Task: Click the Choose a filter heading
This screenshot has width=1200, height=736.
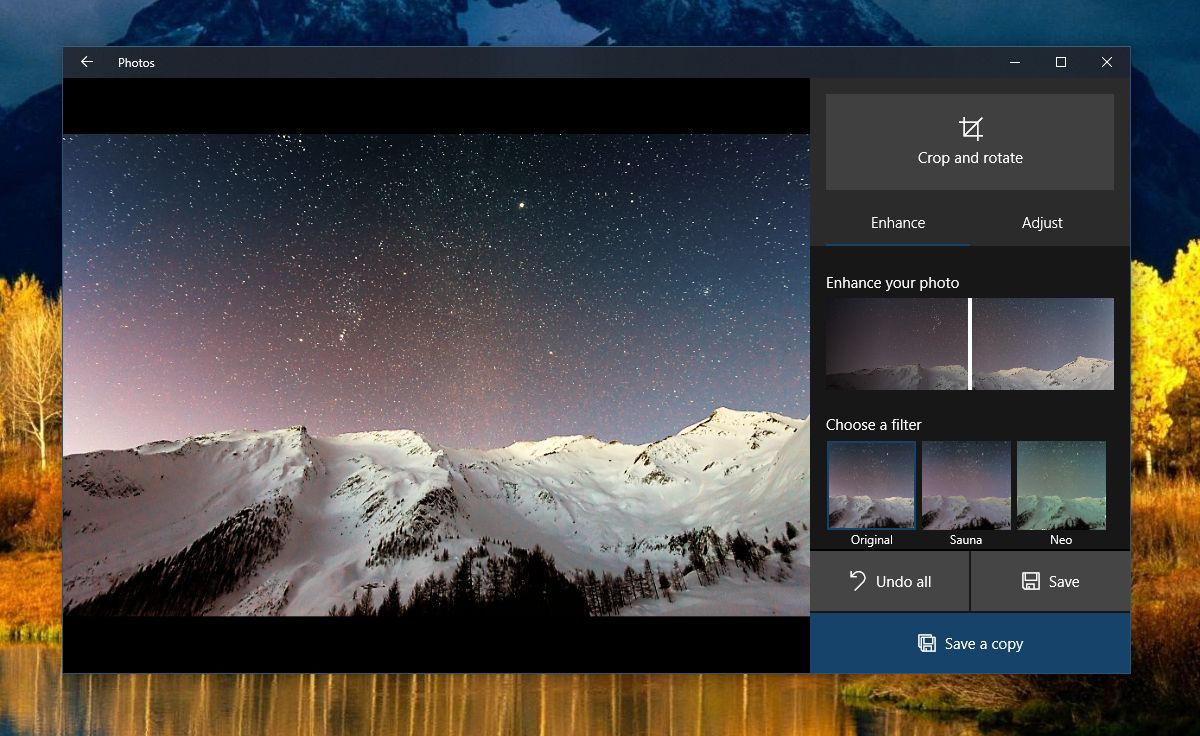Action: tap(874, 425)
